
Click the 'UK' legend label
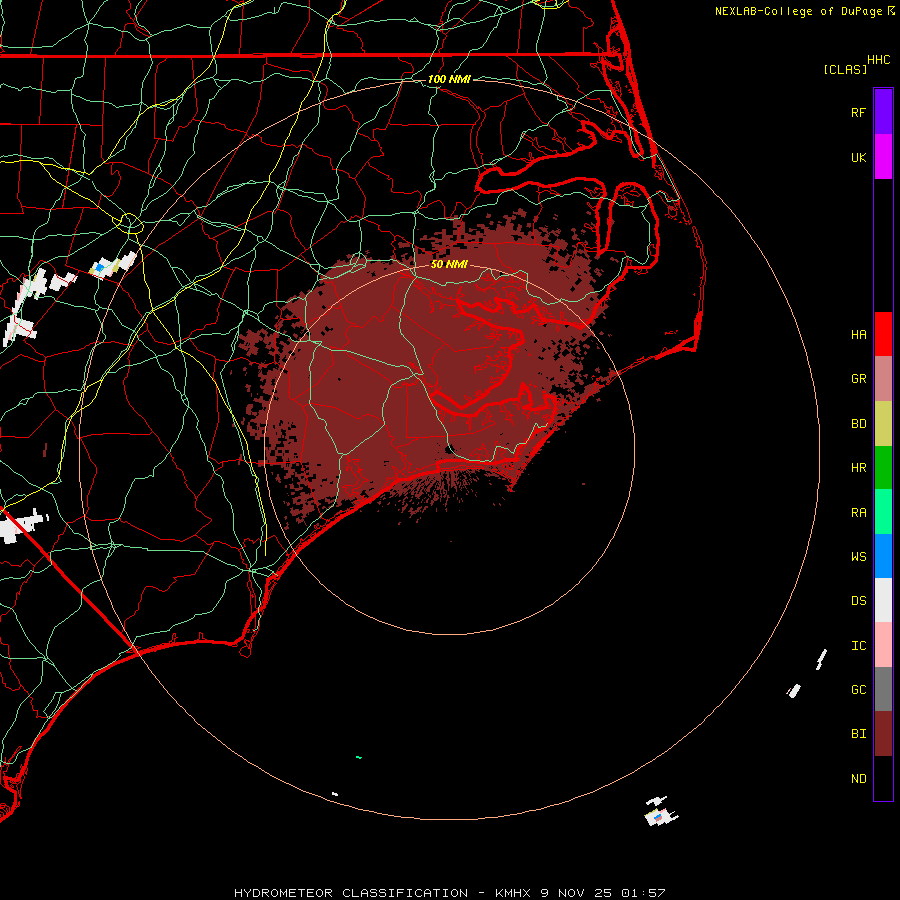point(858,157)
